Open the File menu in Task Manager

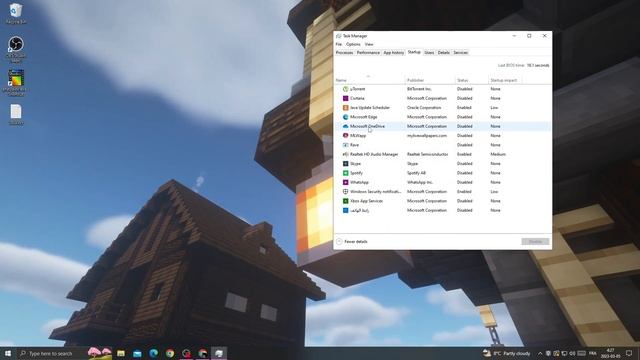click(x=339, y=44)
